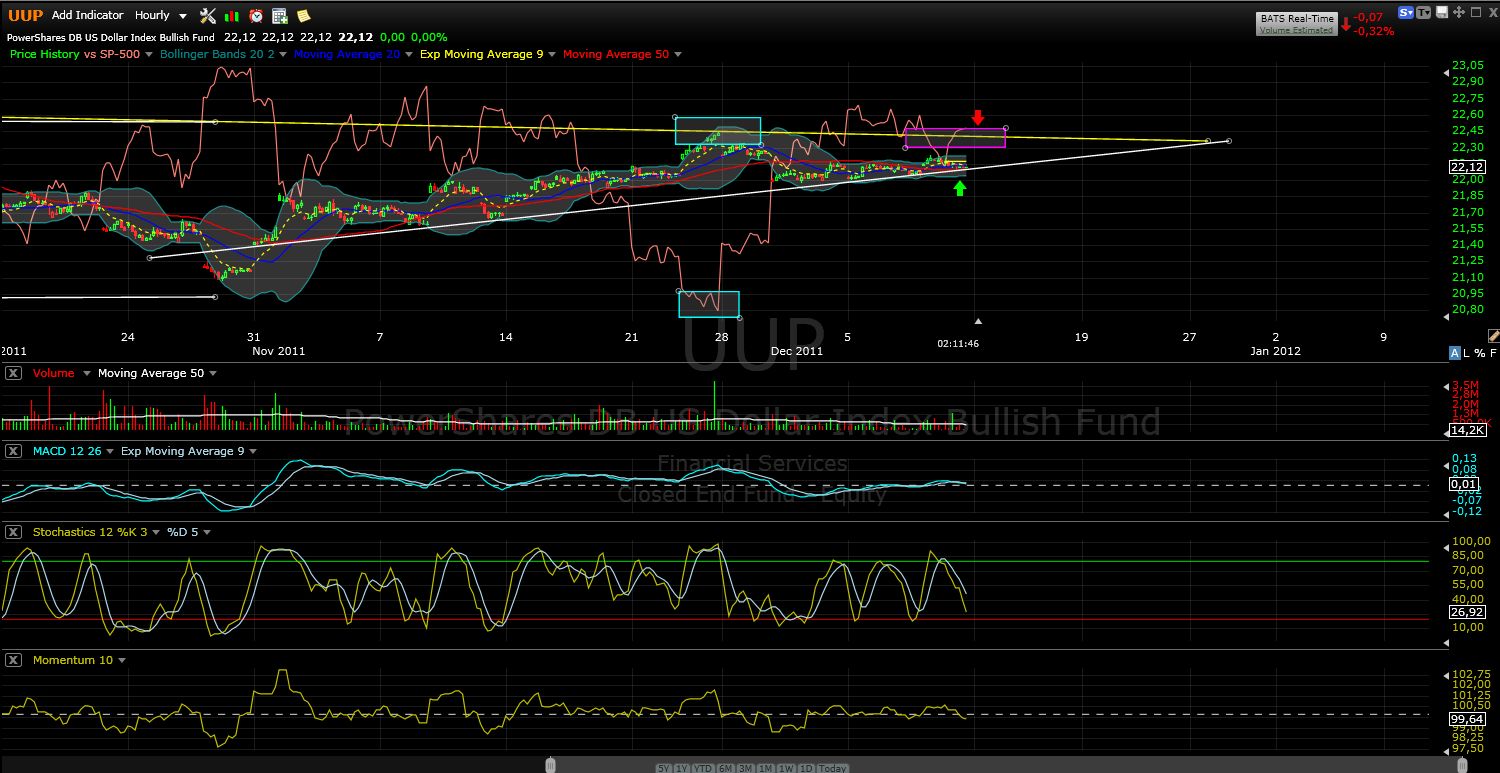1500x773 pixels.
Task: Expand MACD 12 26 dropdown
Action: (x=109, y=451)
